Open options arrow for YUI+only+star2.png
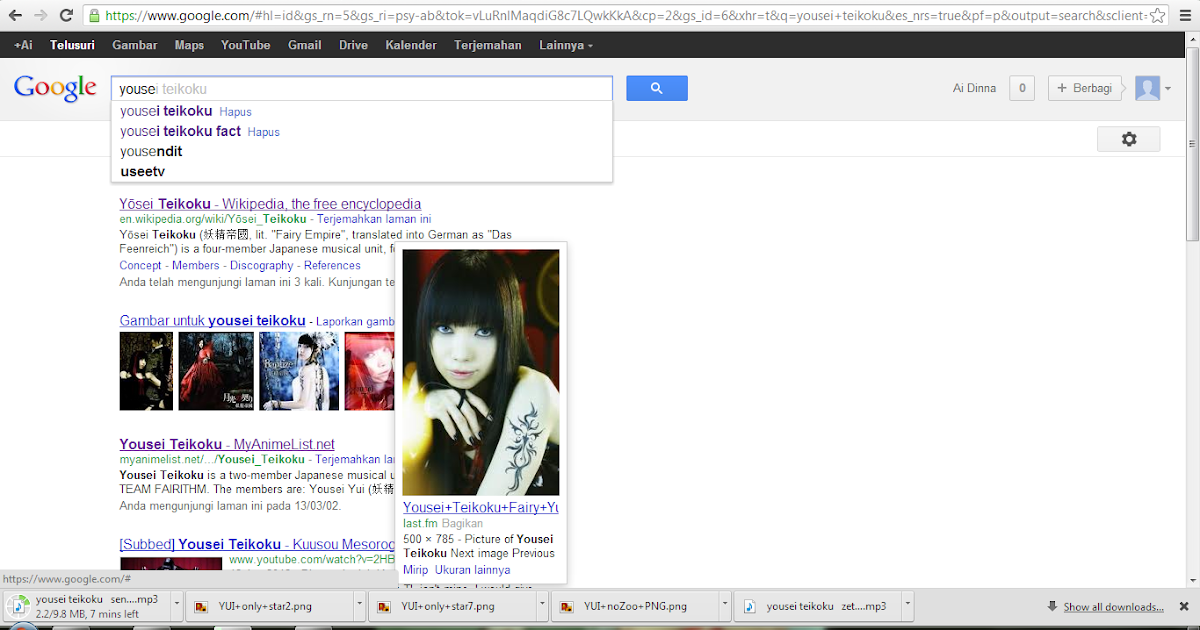This screenshot has width=1200, height=630. tap(360, 606)
